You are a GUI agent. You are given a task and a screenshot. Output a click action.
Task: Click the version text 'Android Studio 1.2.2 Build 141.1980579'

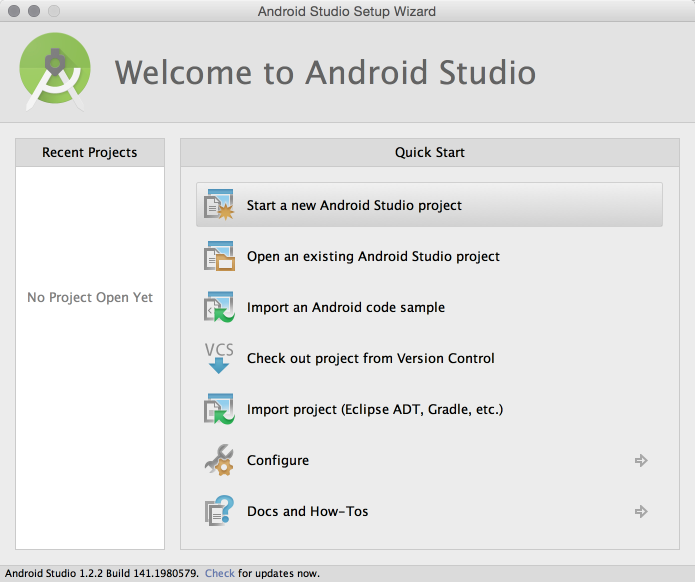(x=102, y=573)
